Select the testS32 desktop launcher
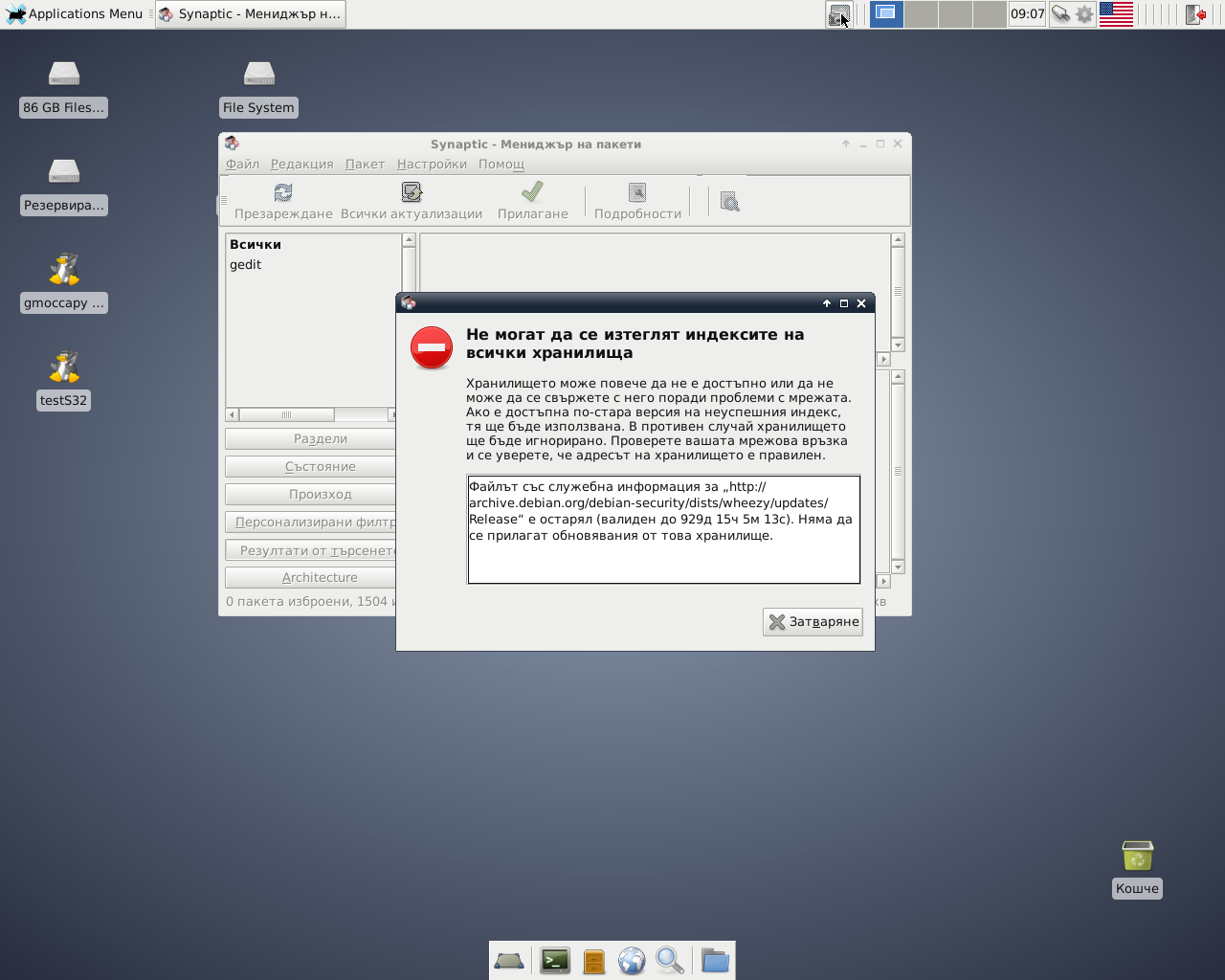 64,381
